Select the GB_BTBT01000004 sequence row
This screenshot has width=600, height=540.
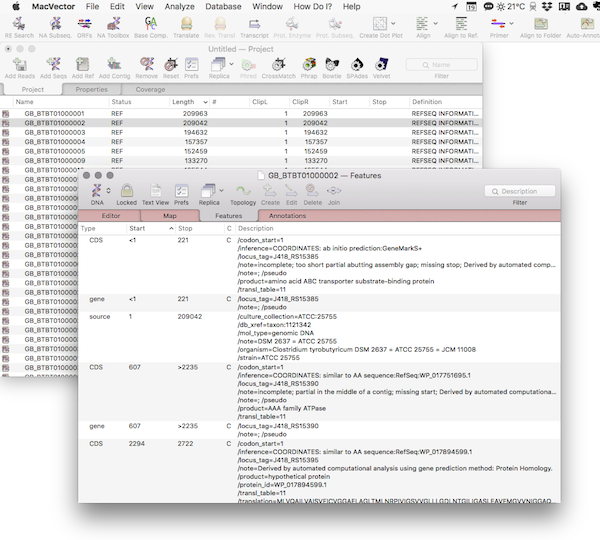55,141
